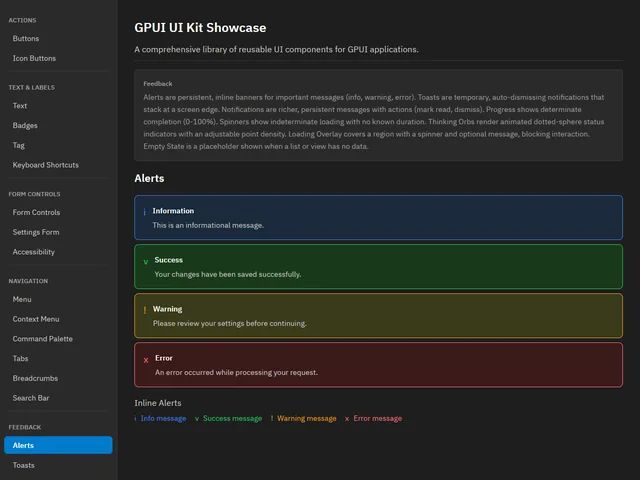Click the red 'Error message' inline text
Viewport: 640px width, 480px height.
tap(378, 418)
